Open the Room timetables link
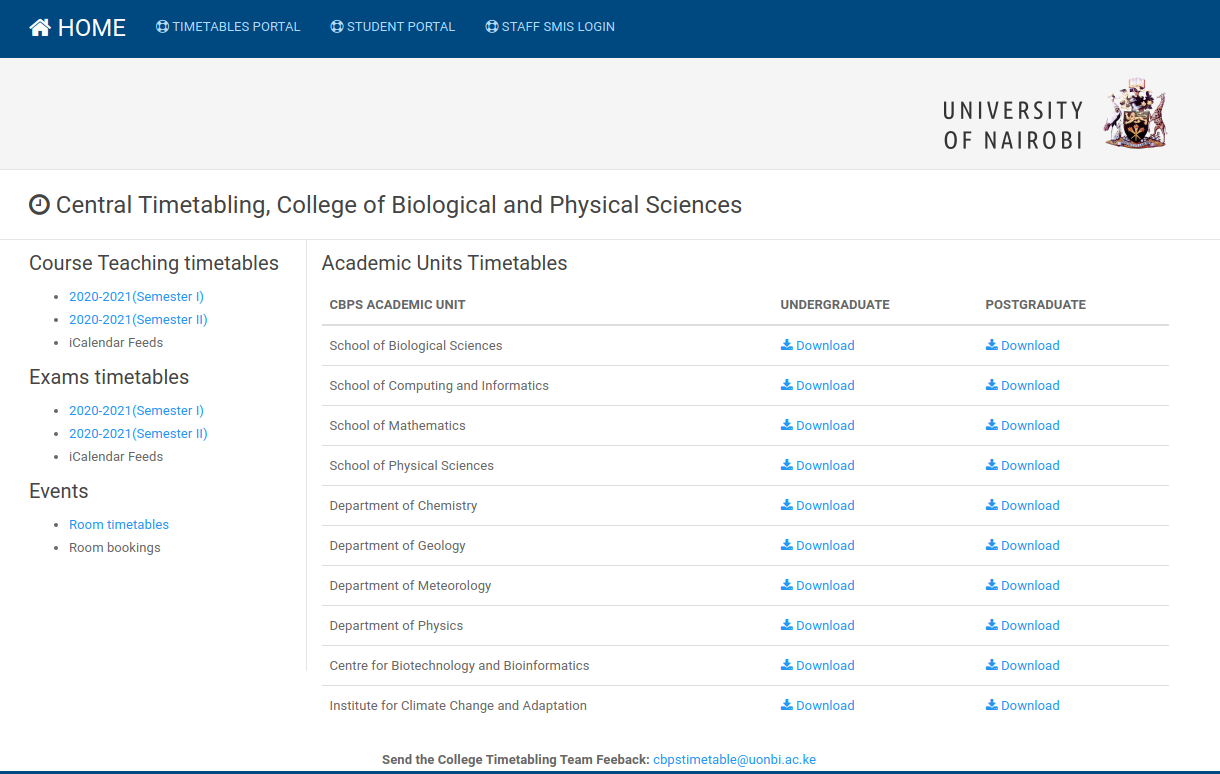The width and height of the screenshot is (1220, 774). pyautogui.click(x=119, y=525)
